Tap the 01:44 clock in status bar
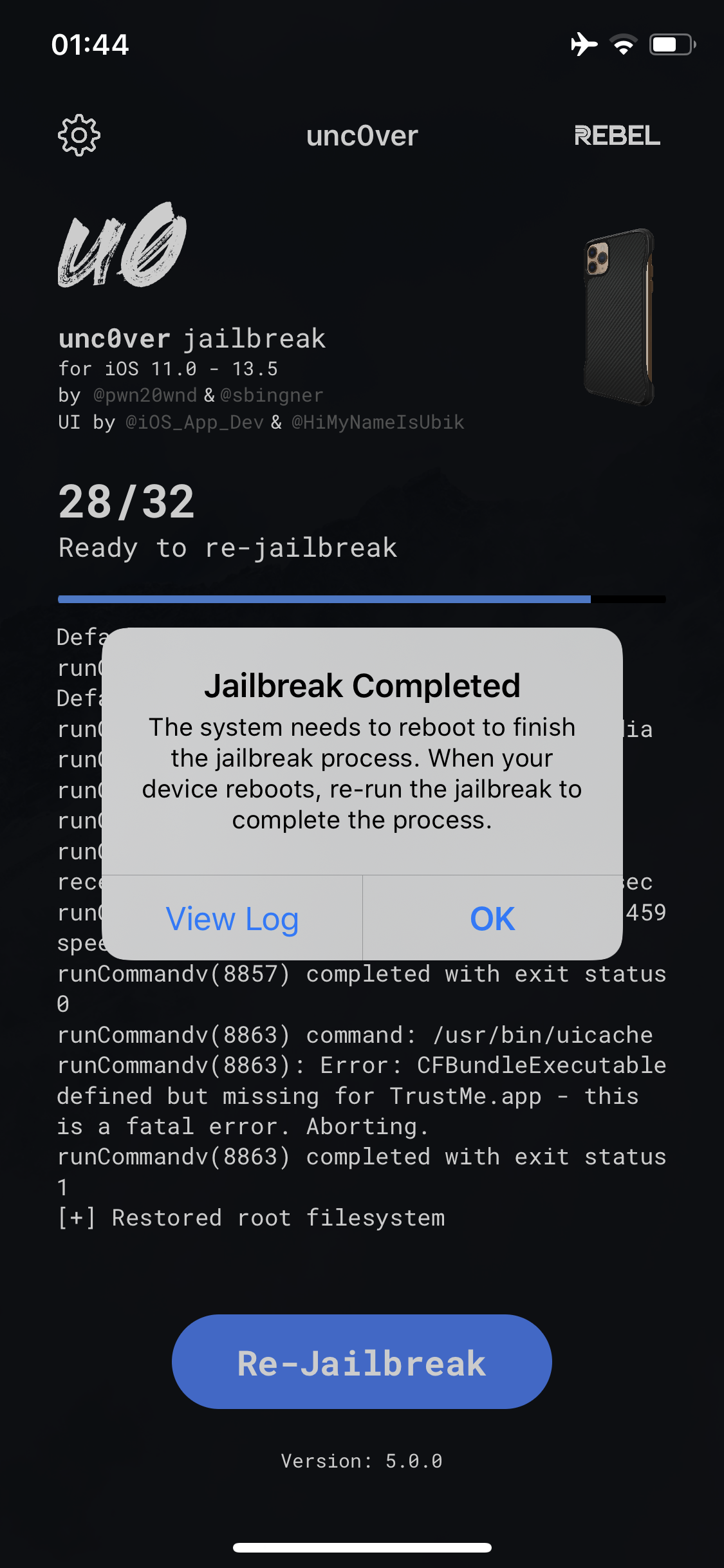The image size is (724, 1568). [90, 44]
